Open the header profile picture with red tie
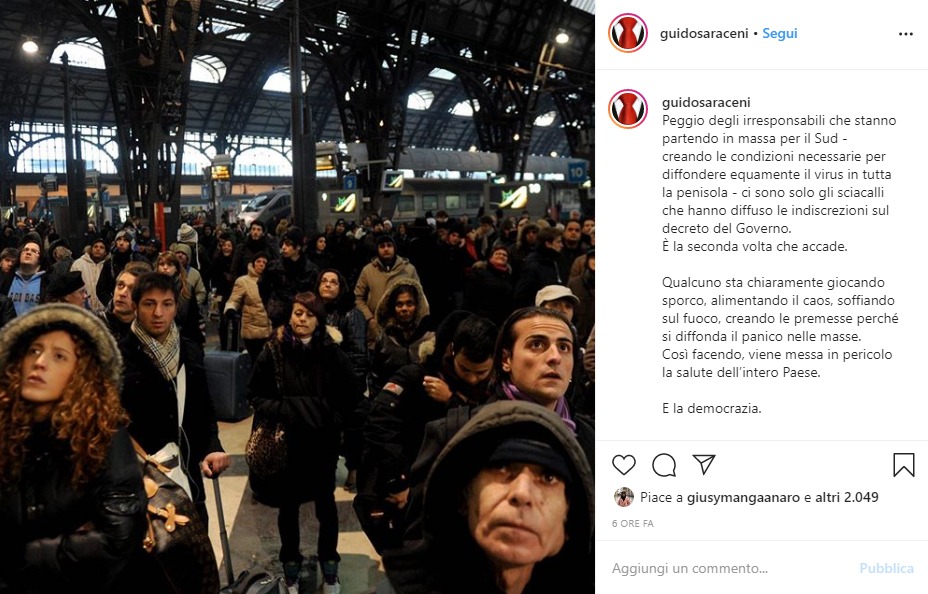 pos(628,33)
